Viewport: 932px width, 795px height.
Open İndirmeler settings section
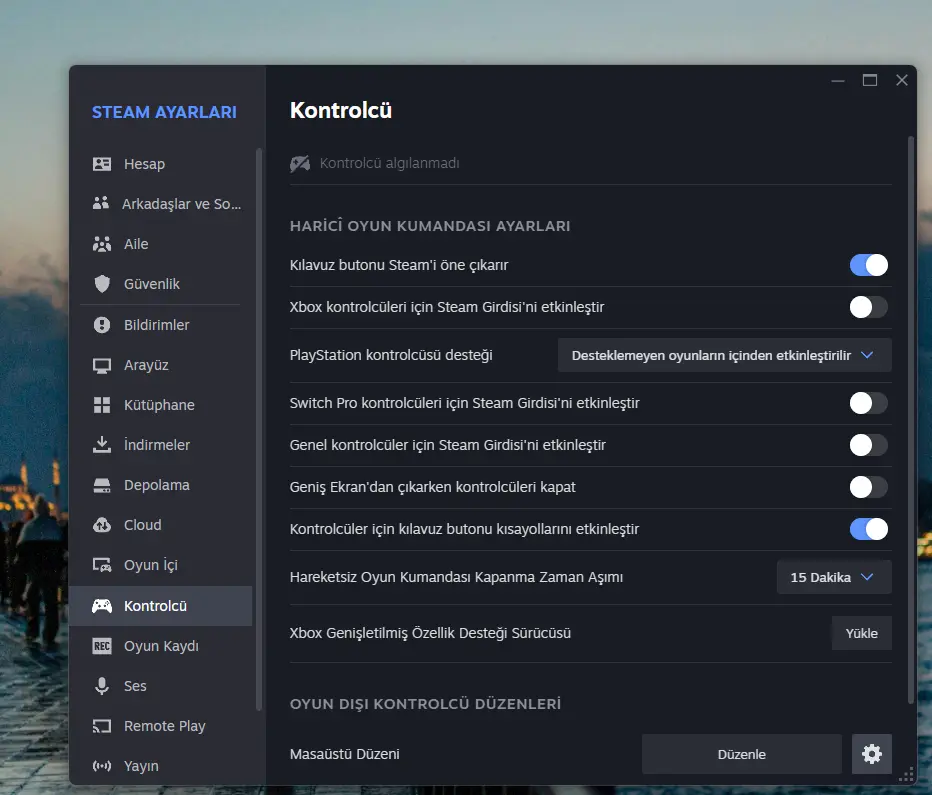pyautogui.click(x=160, y=445)
